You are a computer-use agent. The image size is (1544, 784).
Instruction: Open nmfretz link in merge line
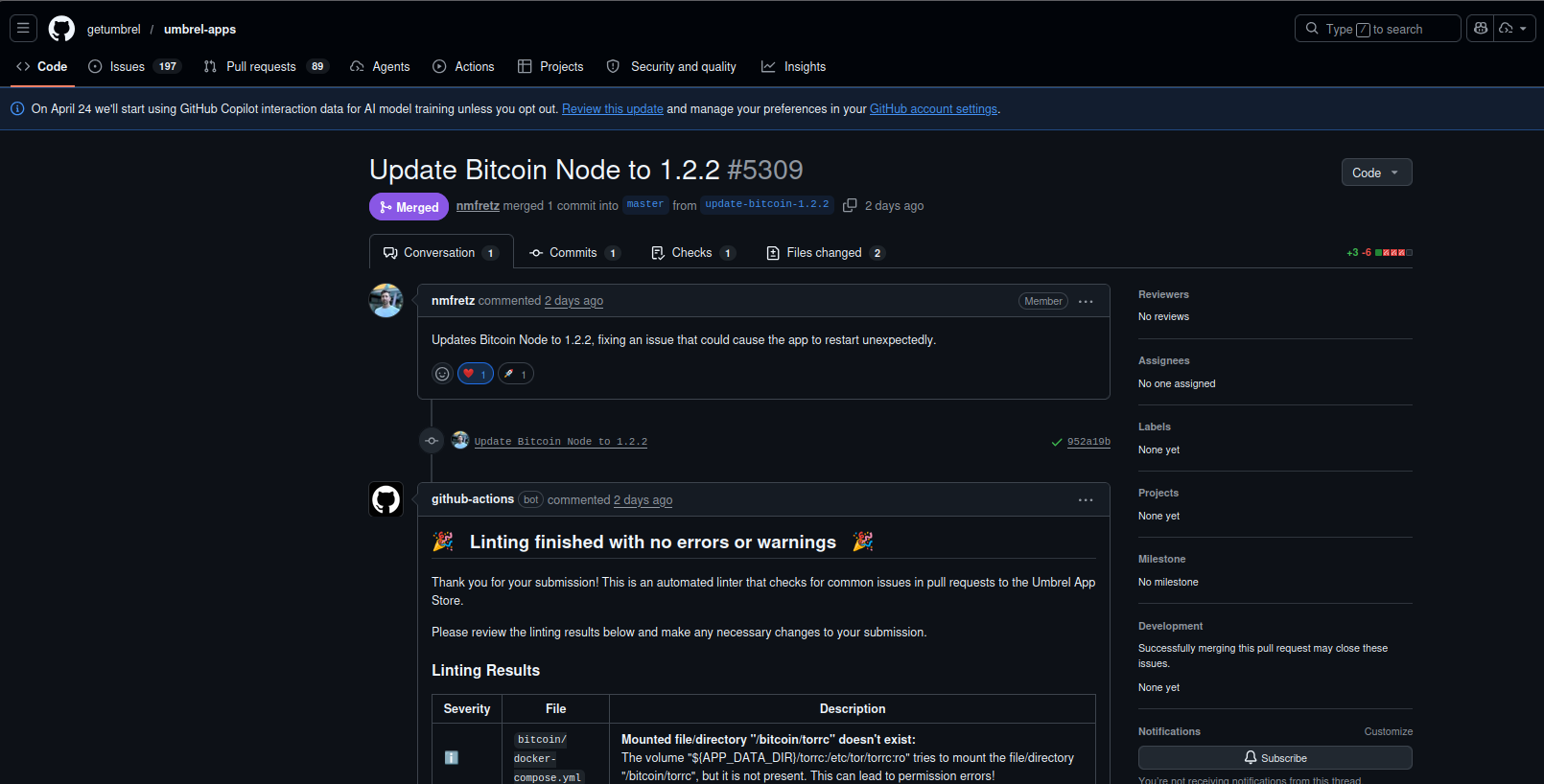click(x=478, y=205)
